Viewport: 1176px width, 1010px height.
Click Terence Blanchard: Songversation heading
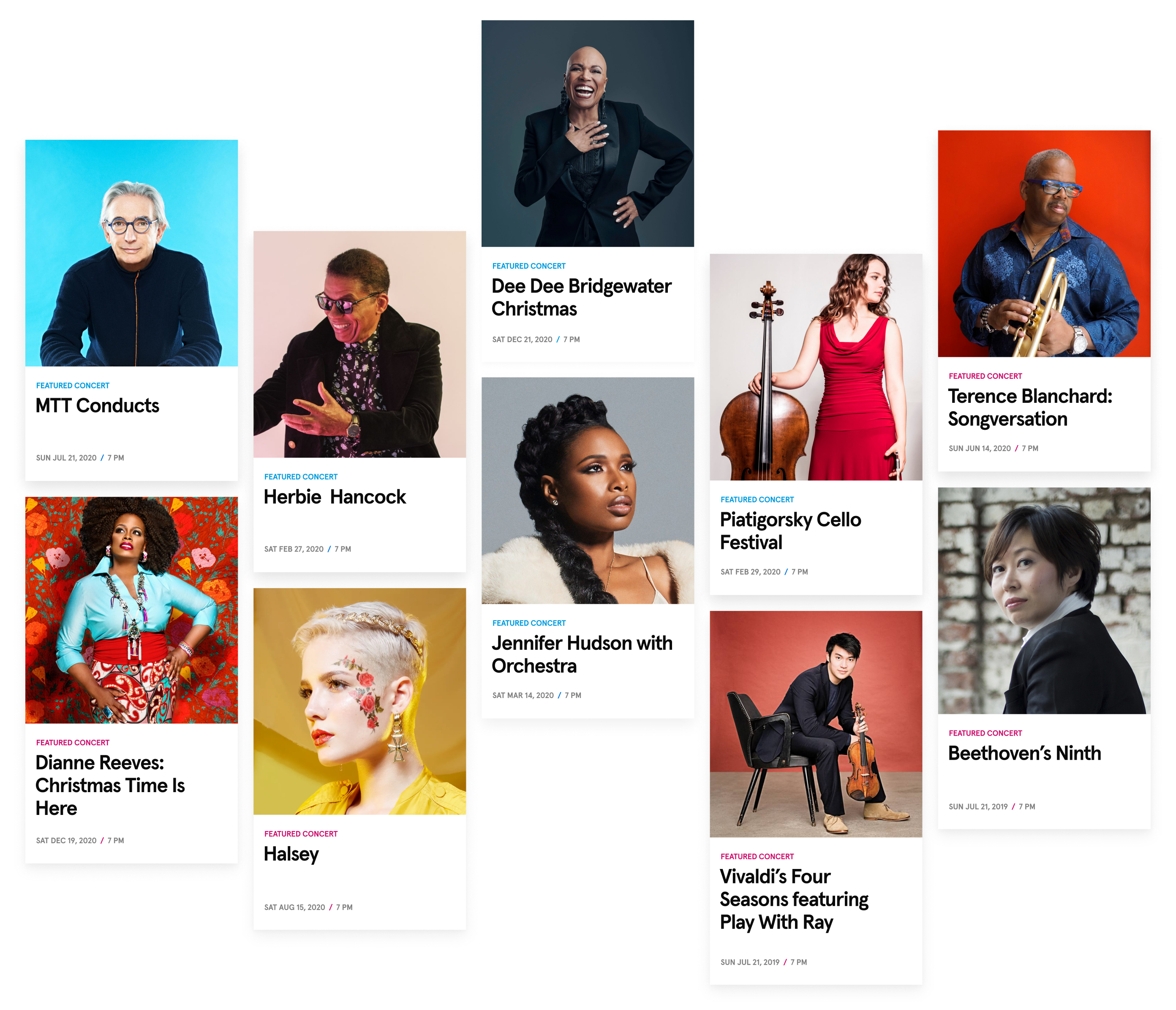[1030, 407]
